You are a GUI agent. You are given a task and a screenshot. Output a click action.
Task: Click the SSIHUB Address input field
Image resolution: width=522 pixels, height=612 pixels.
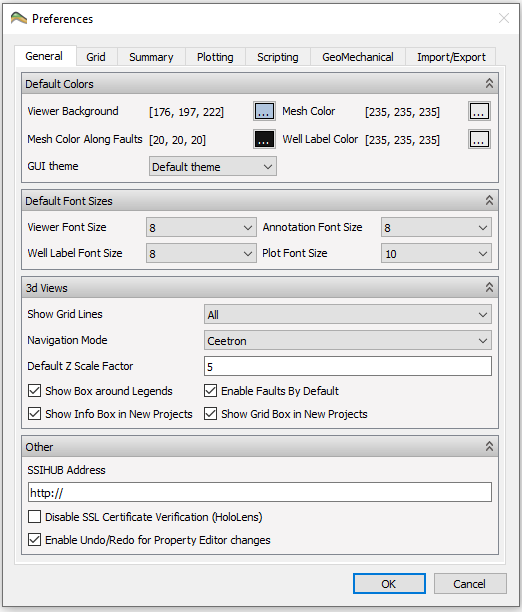click(x=260, y=492)
